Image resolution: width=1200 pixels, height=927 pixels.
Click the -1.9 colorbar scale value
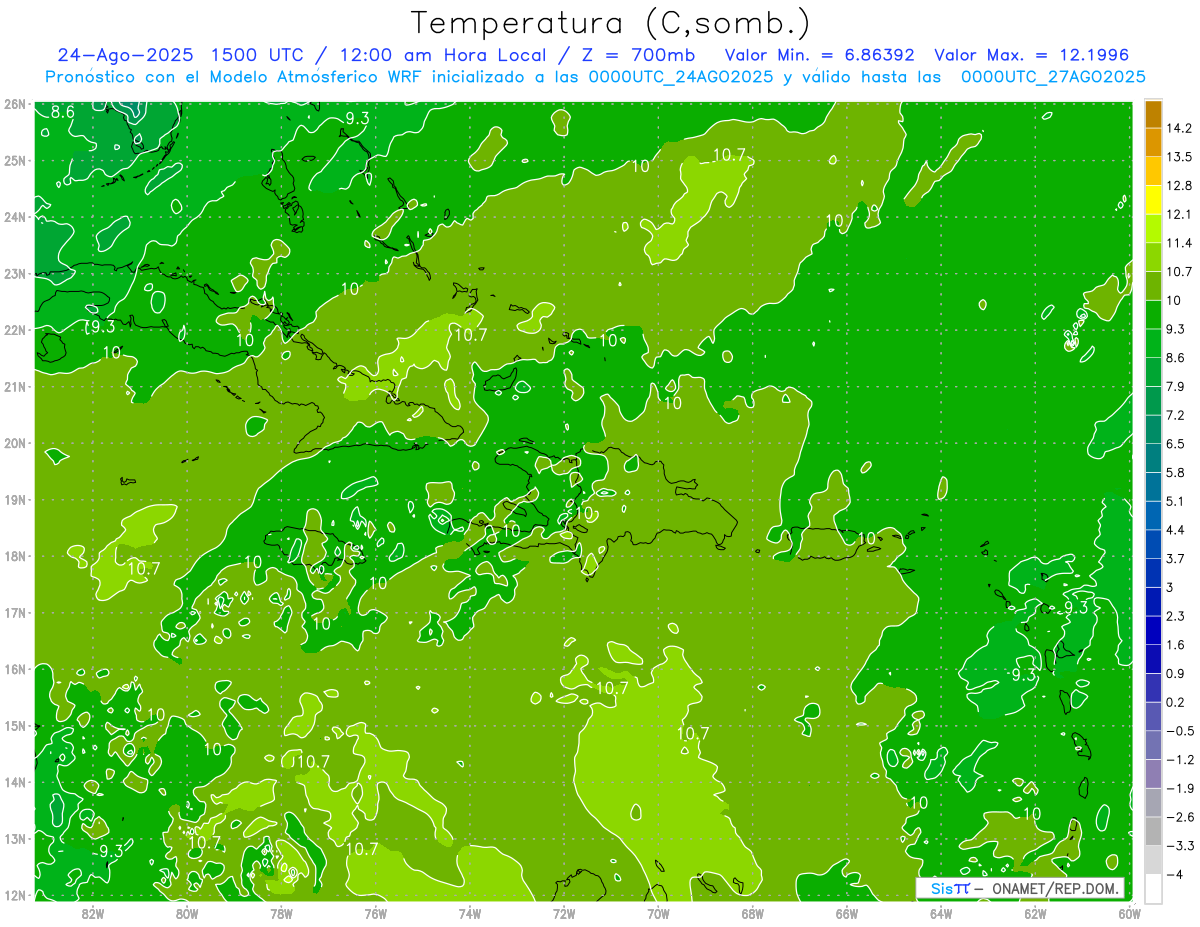pos(1179,788)
